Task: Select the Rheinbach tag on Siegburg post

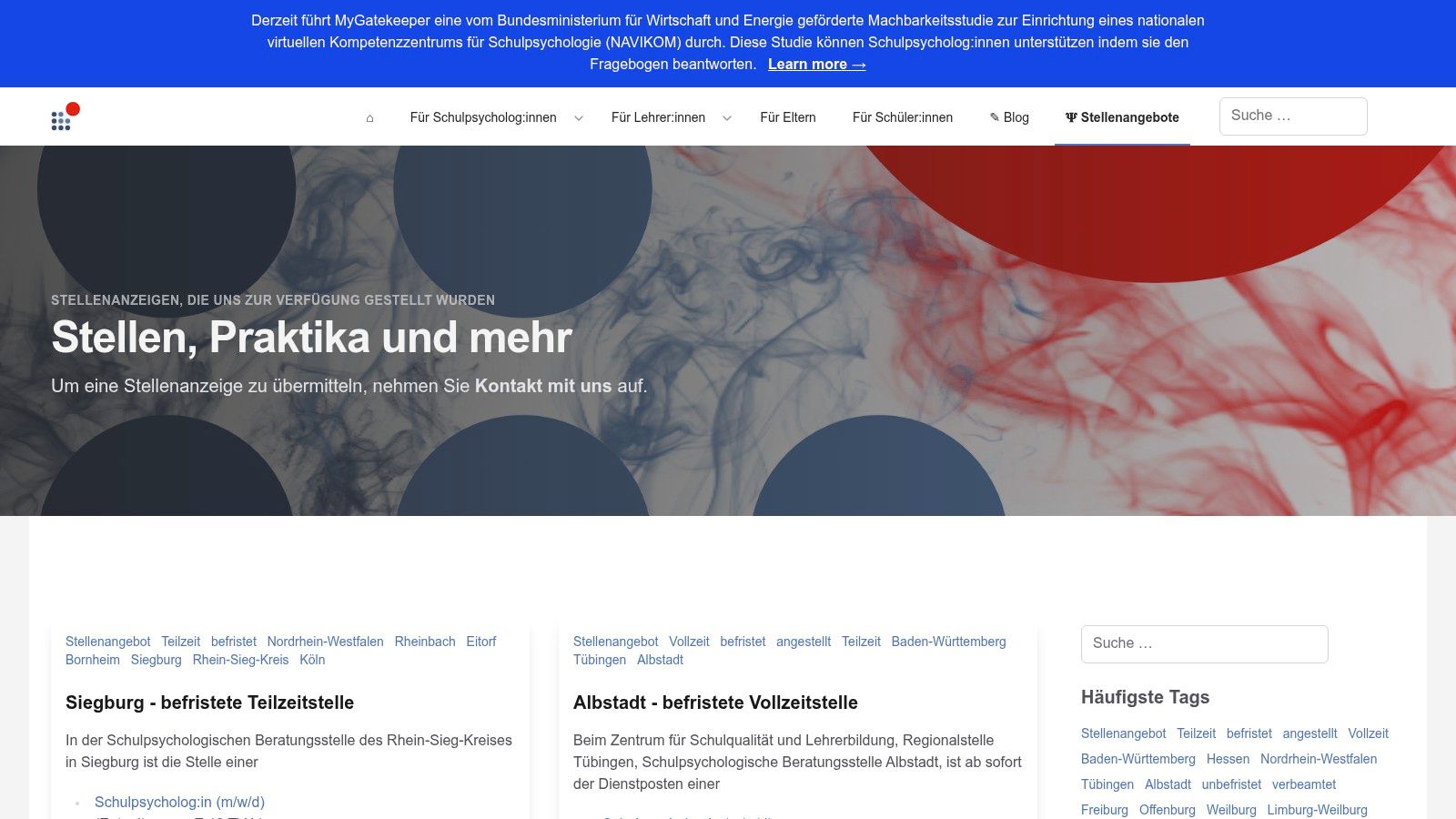Action: (425, 642)
